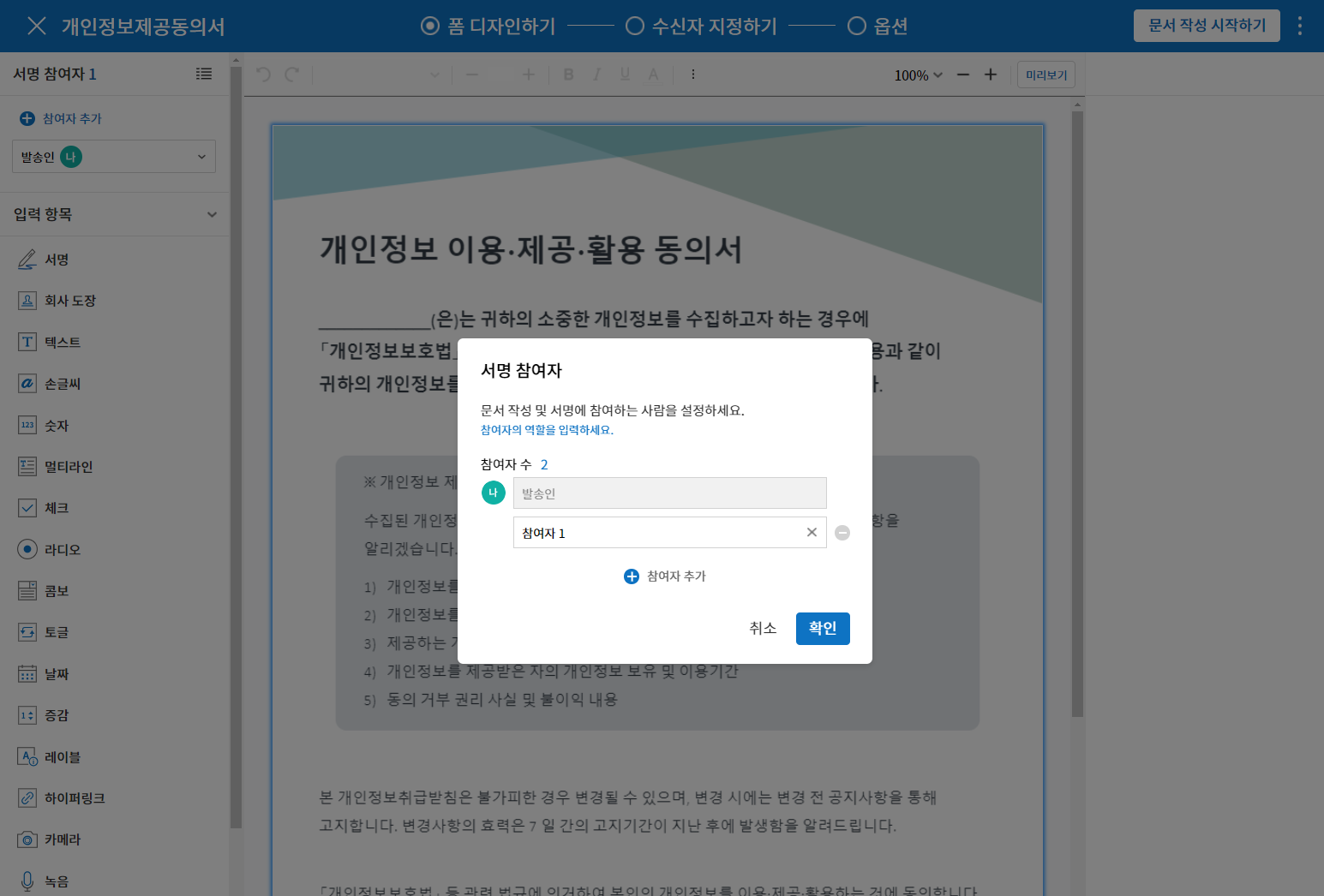Collapse the 입력 항목 section
The image size is (1324, 896).
(212, 214)
